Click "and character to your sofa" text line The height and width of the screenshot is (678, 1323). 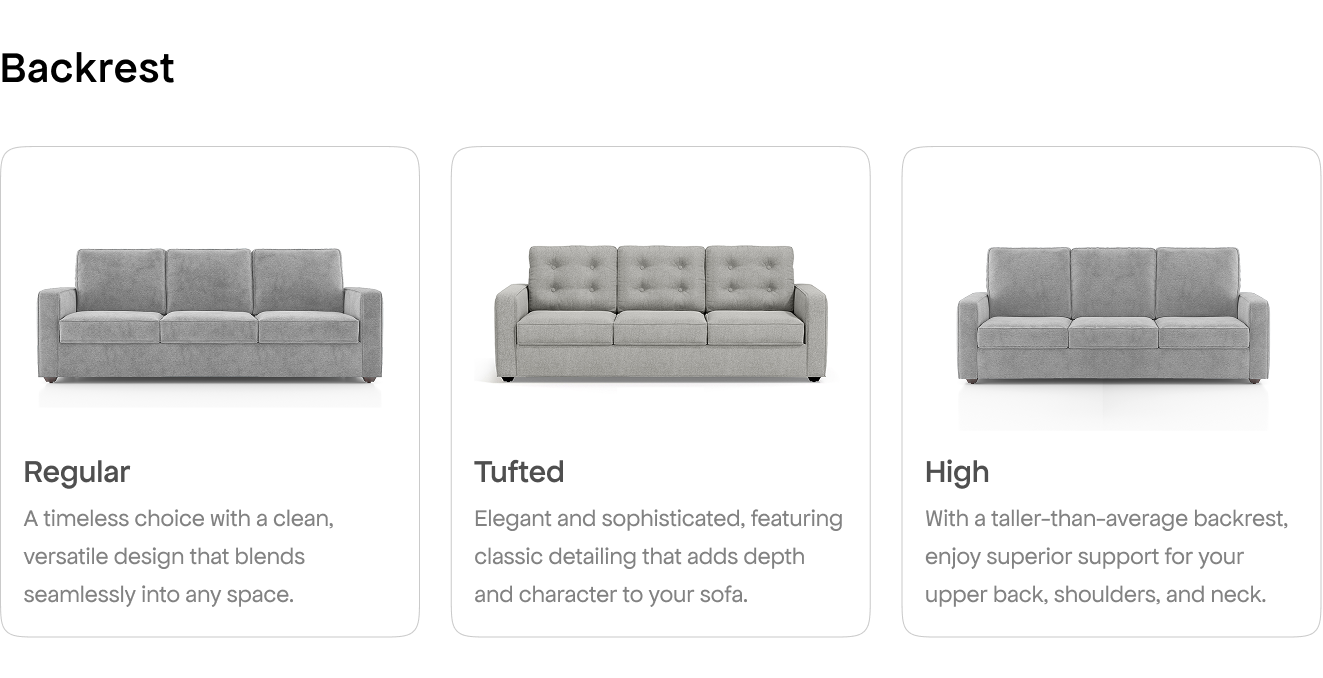pos(611,595)
